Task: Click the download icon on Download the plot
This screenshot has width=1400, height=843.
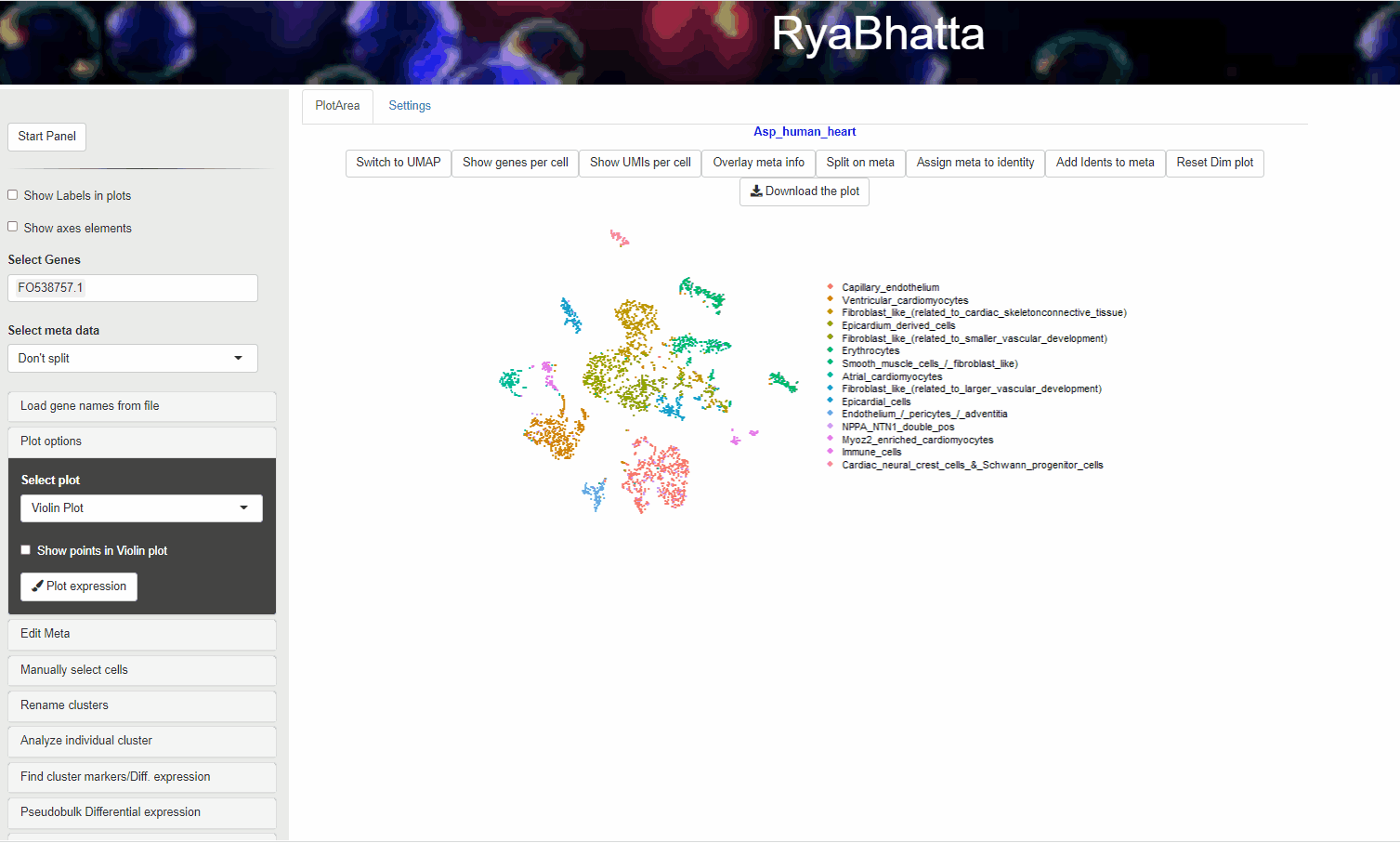Action: [756, 191]
